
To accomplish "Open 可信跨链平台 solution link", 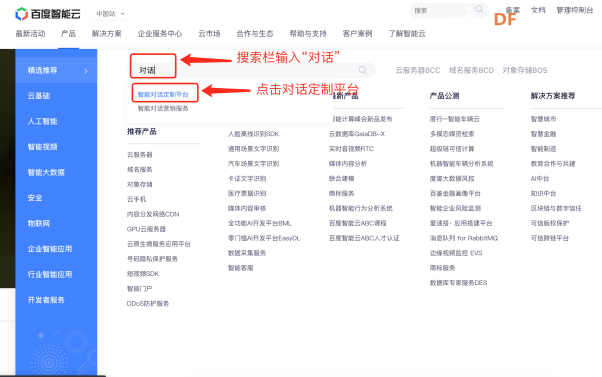I will pos(549,238).
